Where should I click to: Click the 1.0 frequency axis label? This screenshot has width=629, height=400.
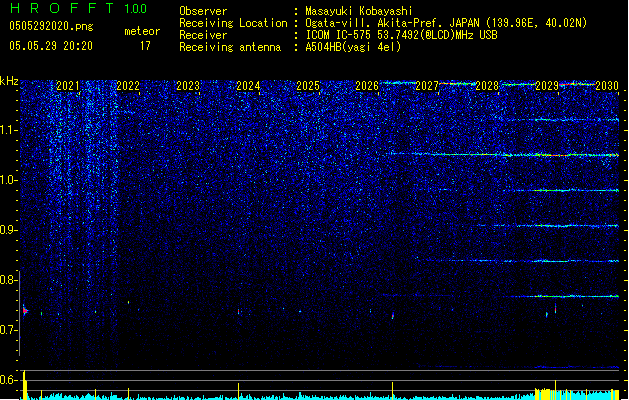(8, 180)
